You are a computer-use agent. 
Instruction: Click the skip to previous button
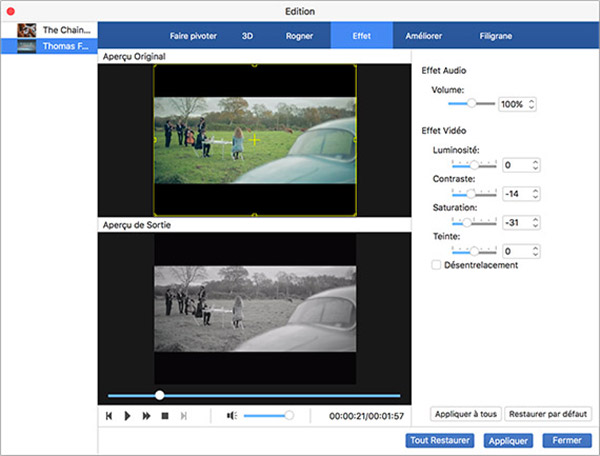tap(108, 415)
